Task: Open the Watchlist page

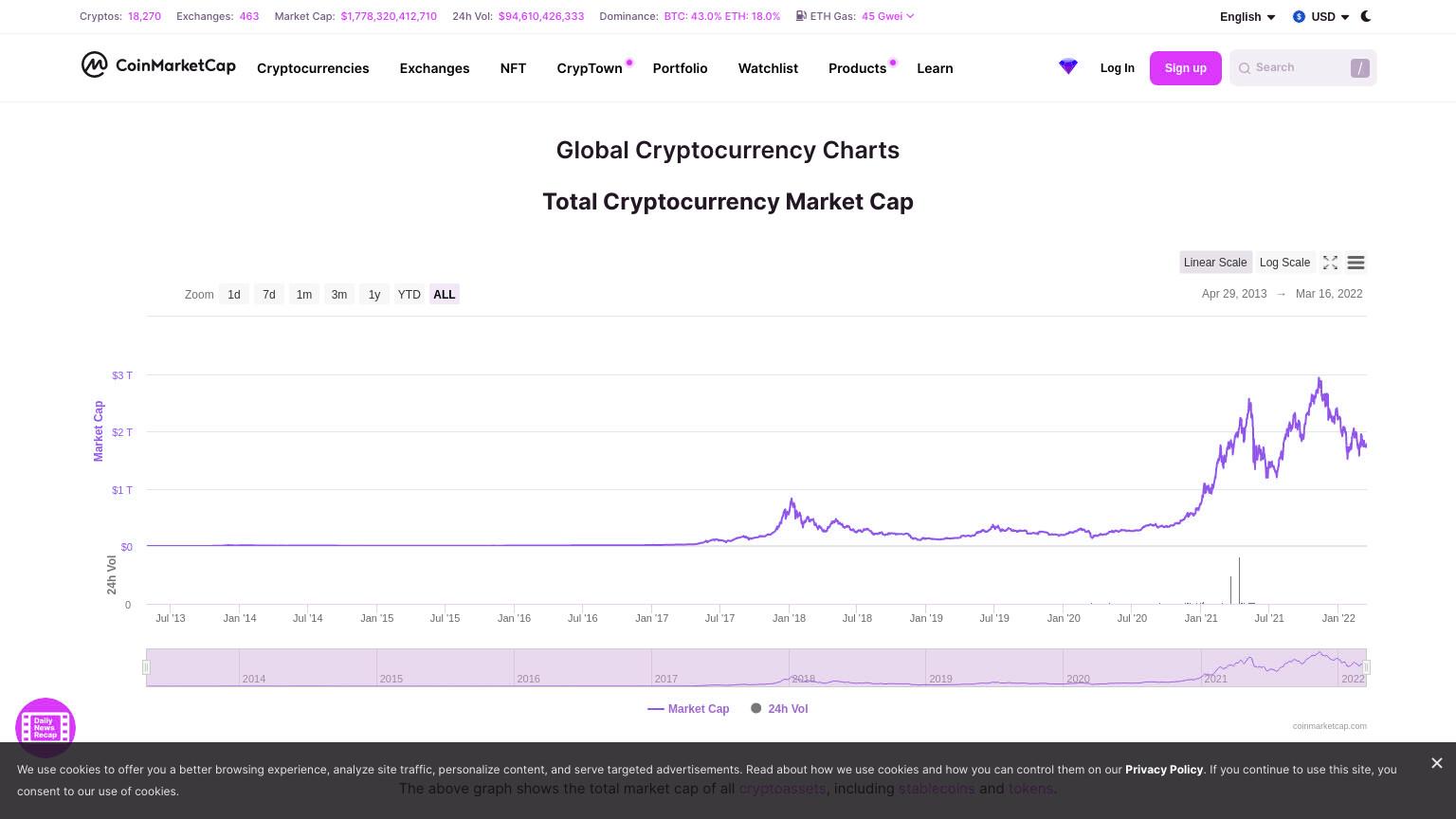Action: (x=768, y=68)
